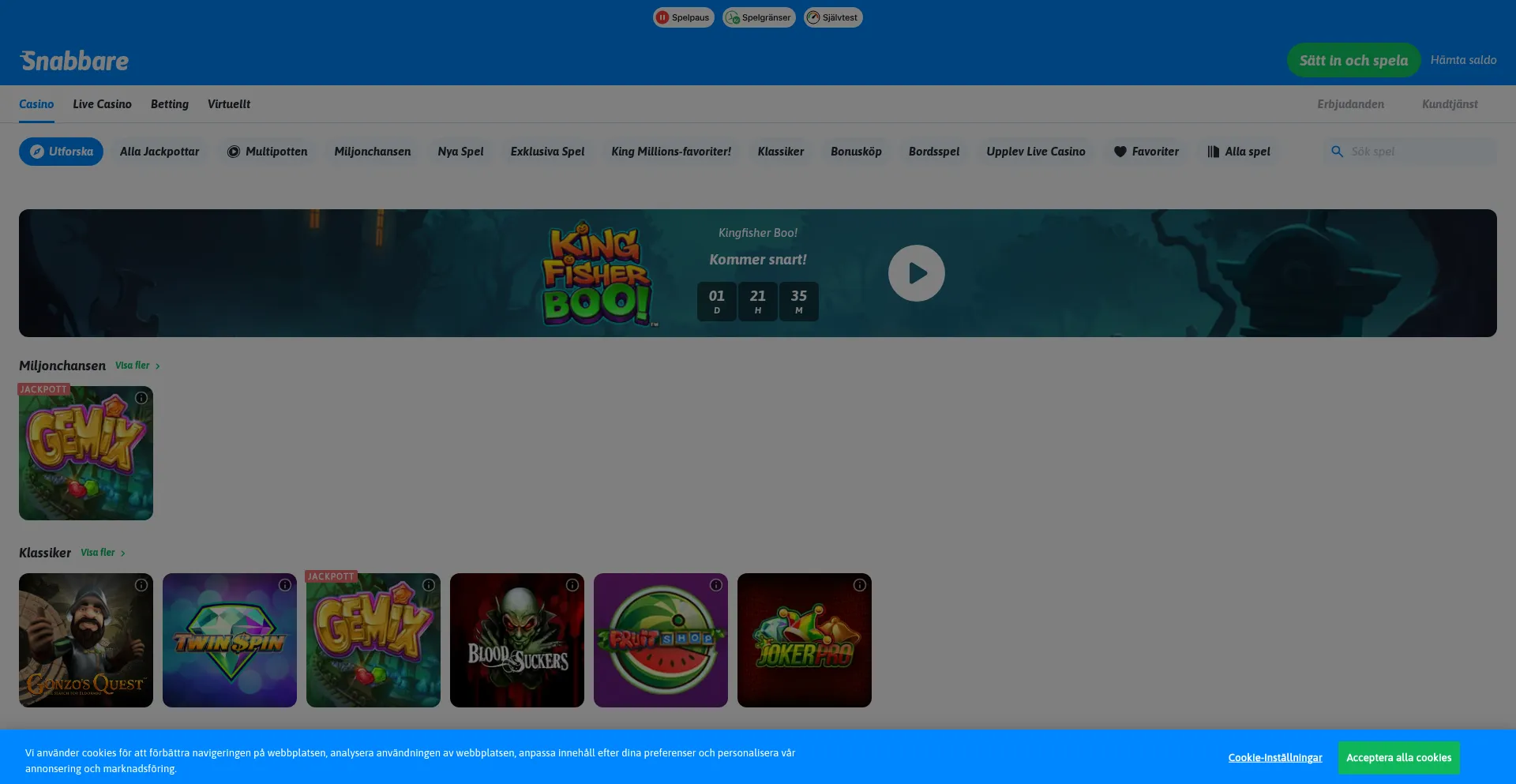Select Miljonchansen category chip
1516x784 pixels.
coord(373,152)
